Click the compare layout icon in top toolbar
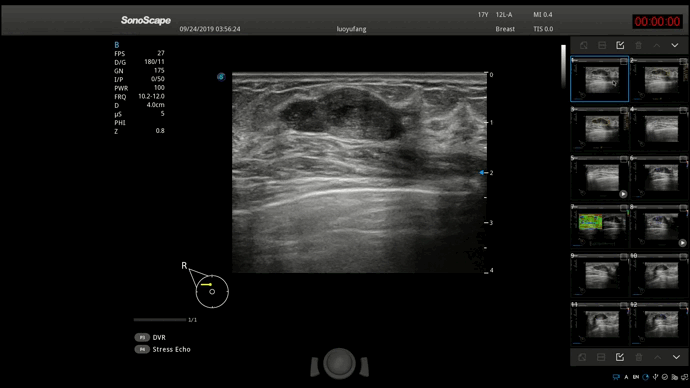The width and height of the screenshot is (690, 388). coord(602,45)
